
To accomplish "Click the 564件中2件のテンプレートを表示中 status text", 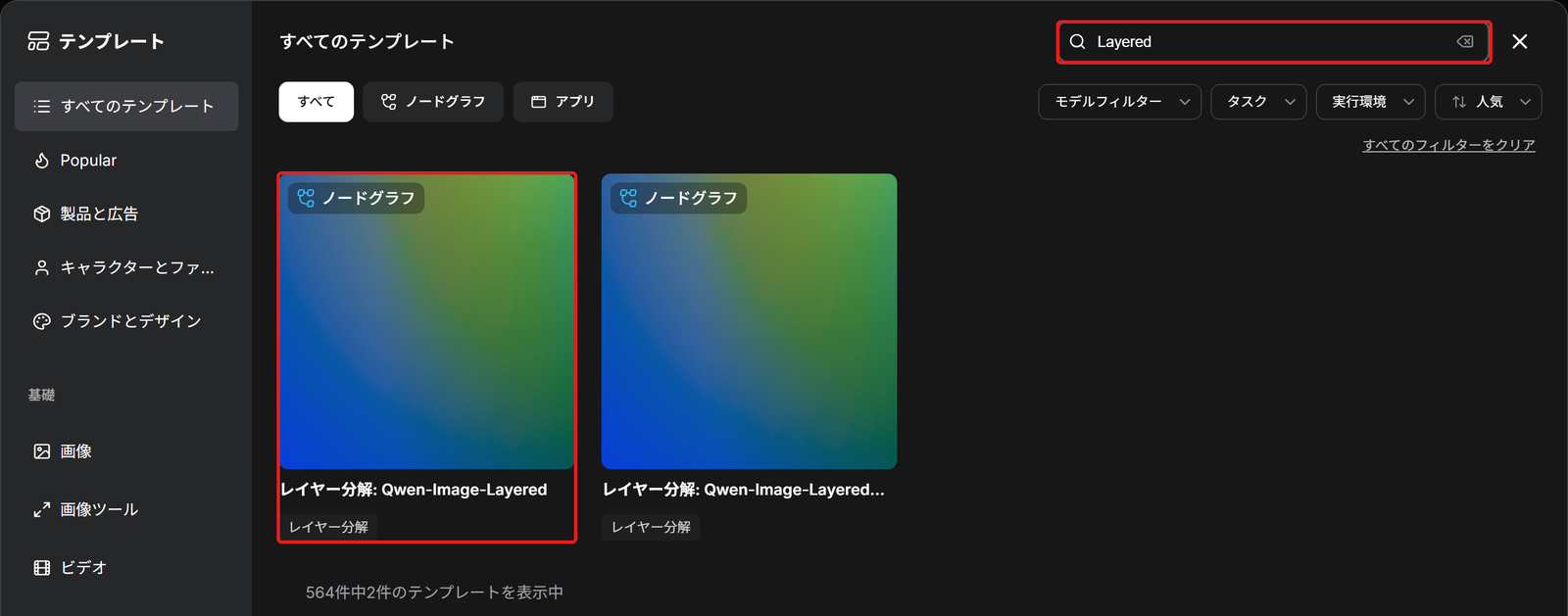I will (x=434, y=592).
